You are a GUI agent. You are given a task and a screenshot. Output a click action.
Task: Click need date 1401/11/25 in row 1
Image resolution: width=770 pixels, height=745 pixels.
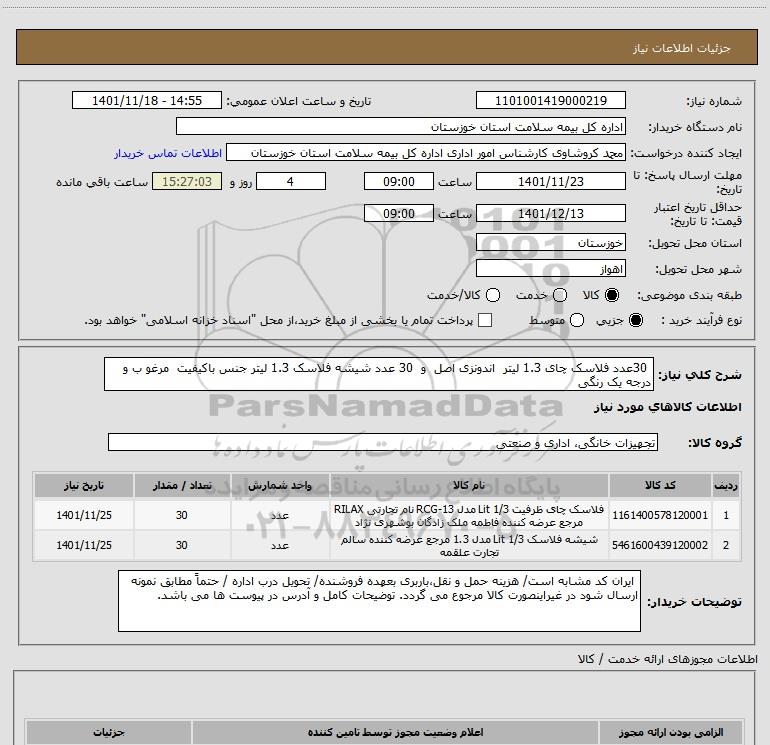(84, 515)
